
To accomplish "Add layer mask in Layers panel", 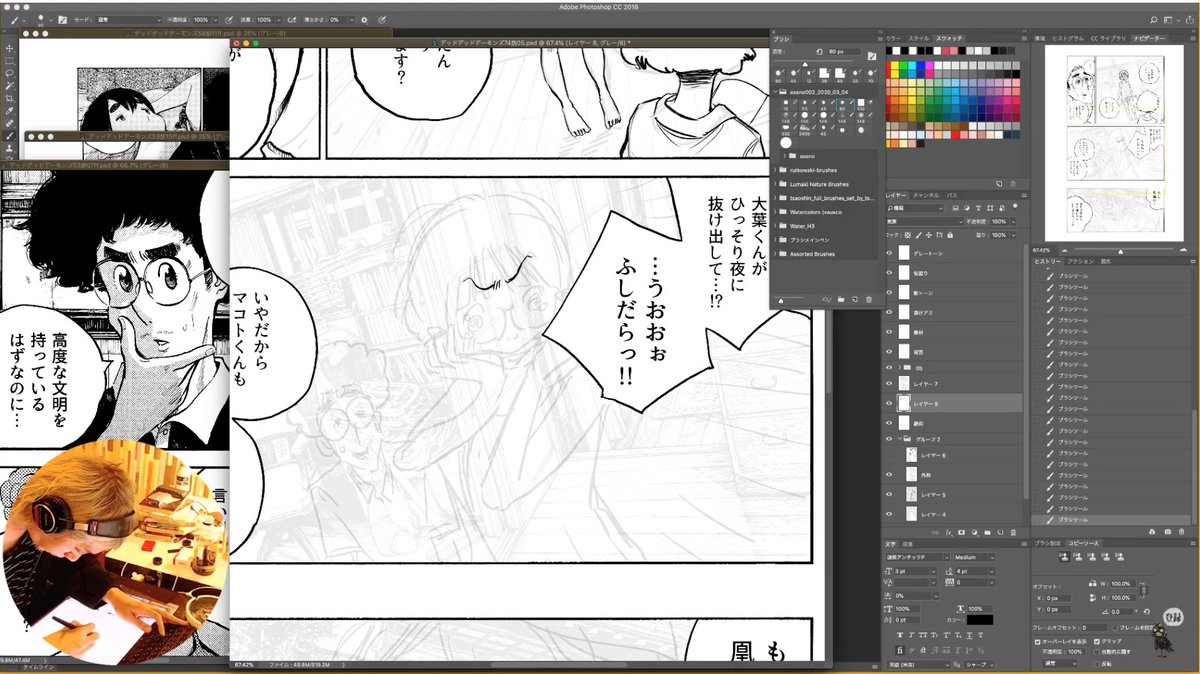I will [961, 532].
